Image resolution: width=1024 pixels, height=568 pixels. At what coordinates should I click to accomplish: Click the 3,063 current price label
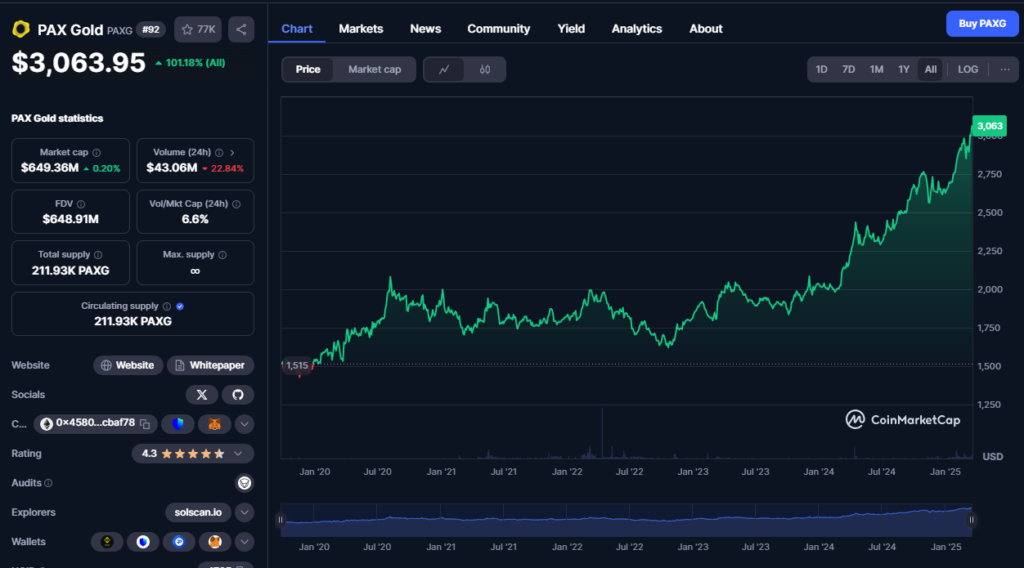pos(989,126)
